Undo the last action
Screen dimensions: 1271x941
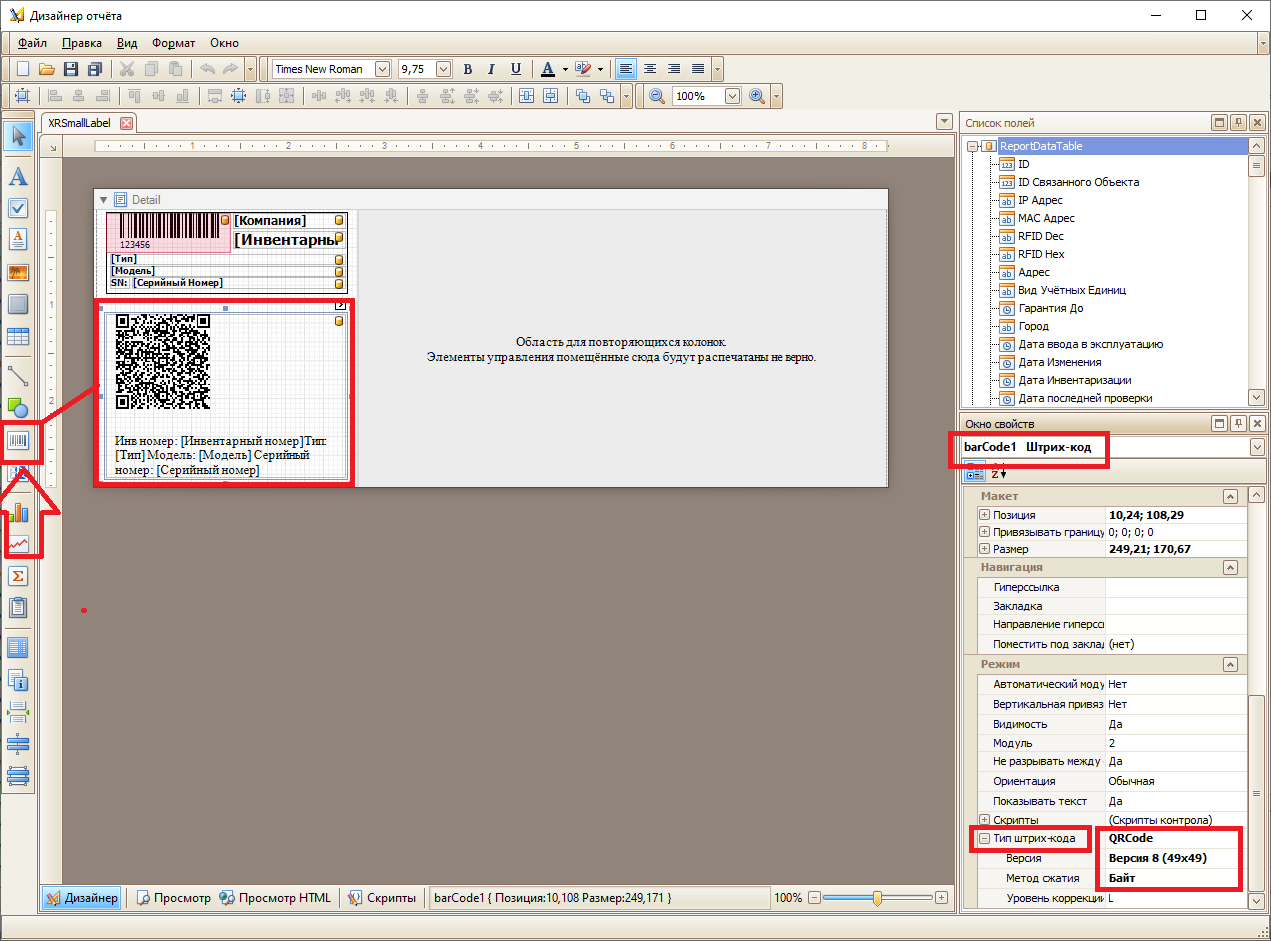pyautogui.click(x=207, y=69)
